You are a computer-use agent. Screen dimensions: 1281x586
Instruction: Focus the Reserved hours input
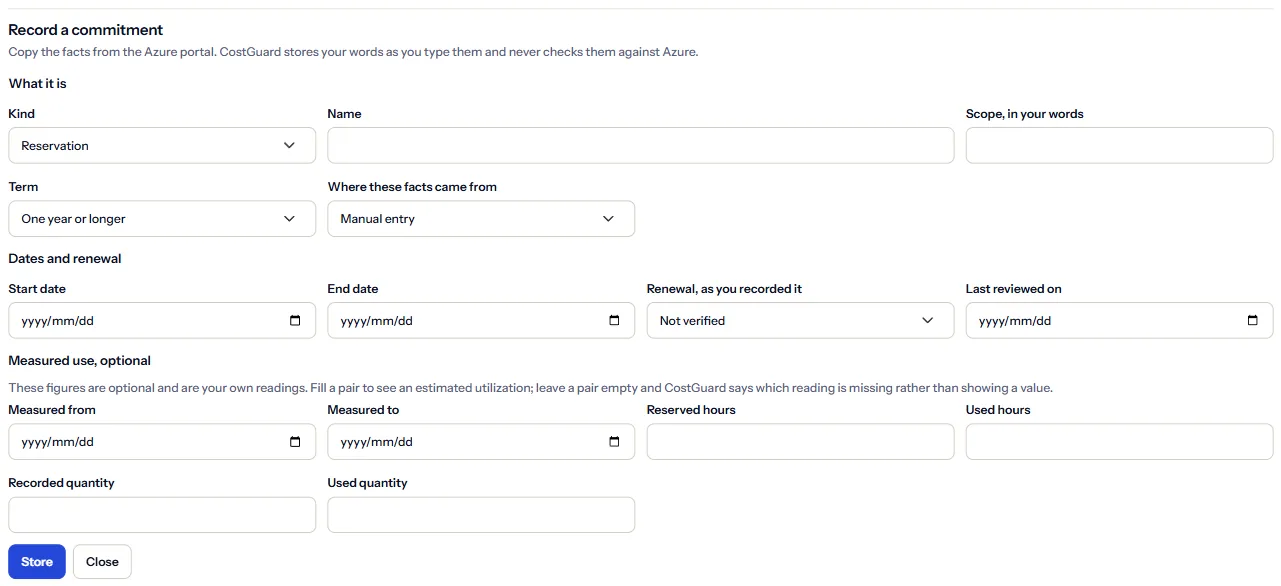point(800,442)
